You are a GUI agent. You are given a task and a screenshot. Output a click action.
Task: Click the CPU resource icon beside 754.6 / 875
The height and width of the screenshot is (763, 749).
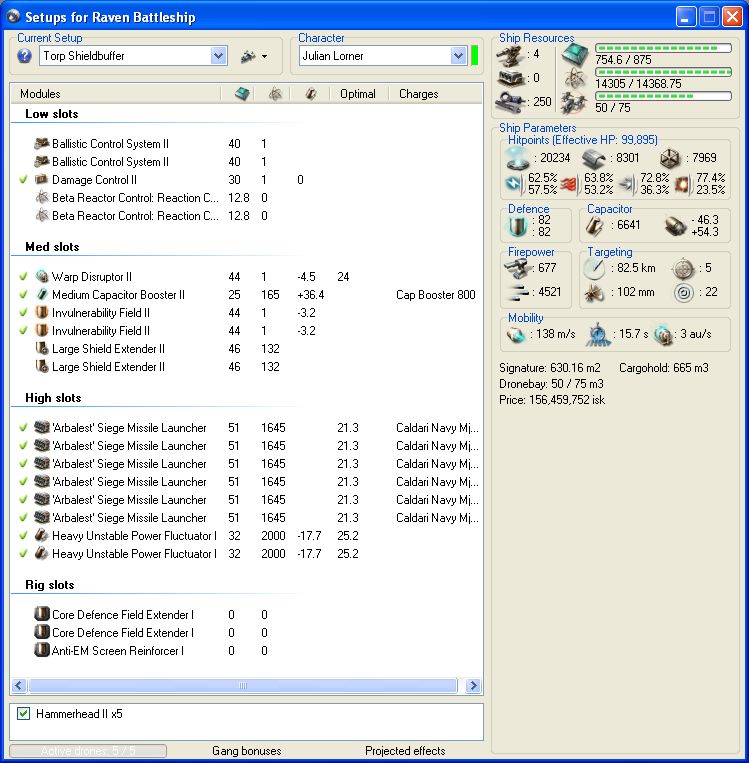click(x=575, y=54)
